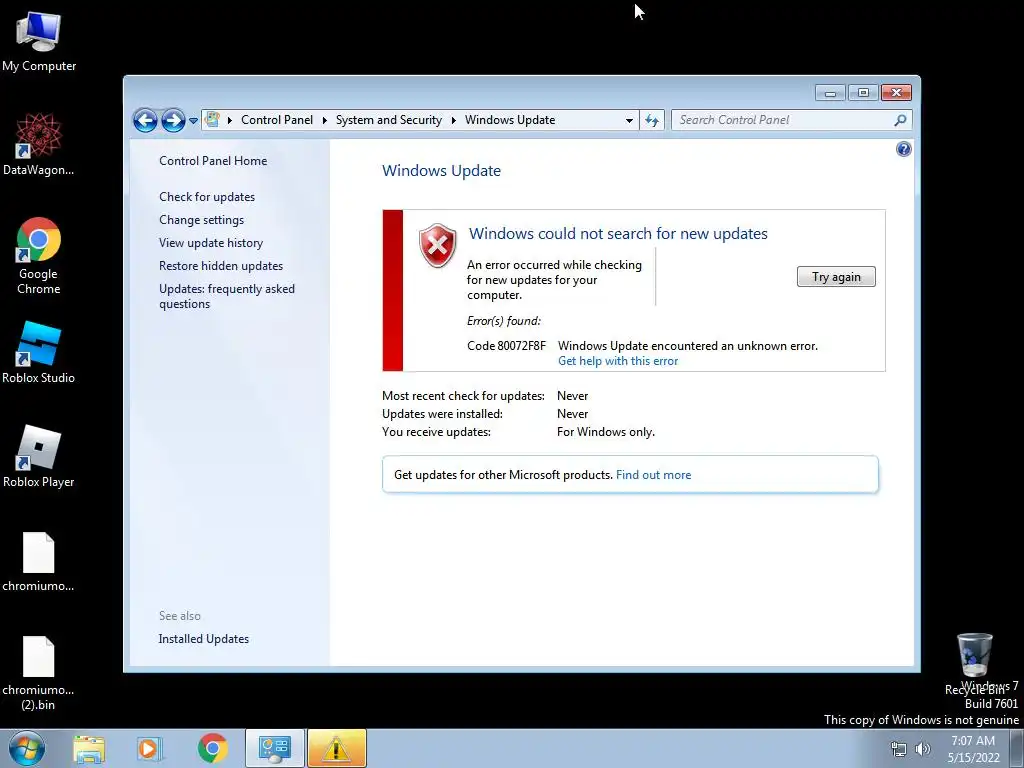Select Control Panel in the breadcrumb
The width and height of the screenshot is (1024, 768).
point(277,120)
